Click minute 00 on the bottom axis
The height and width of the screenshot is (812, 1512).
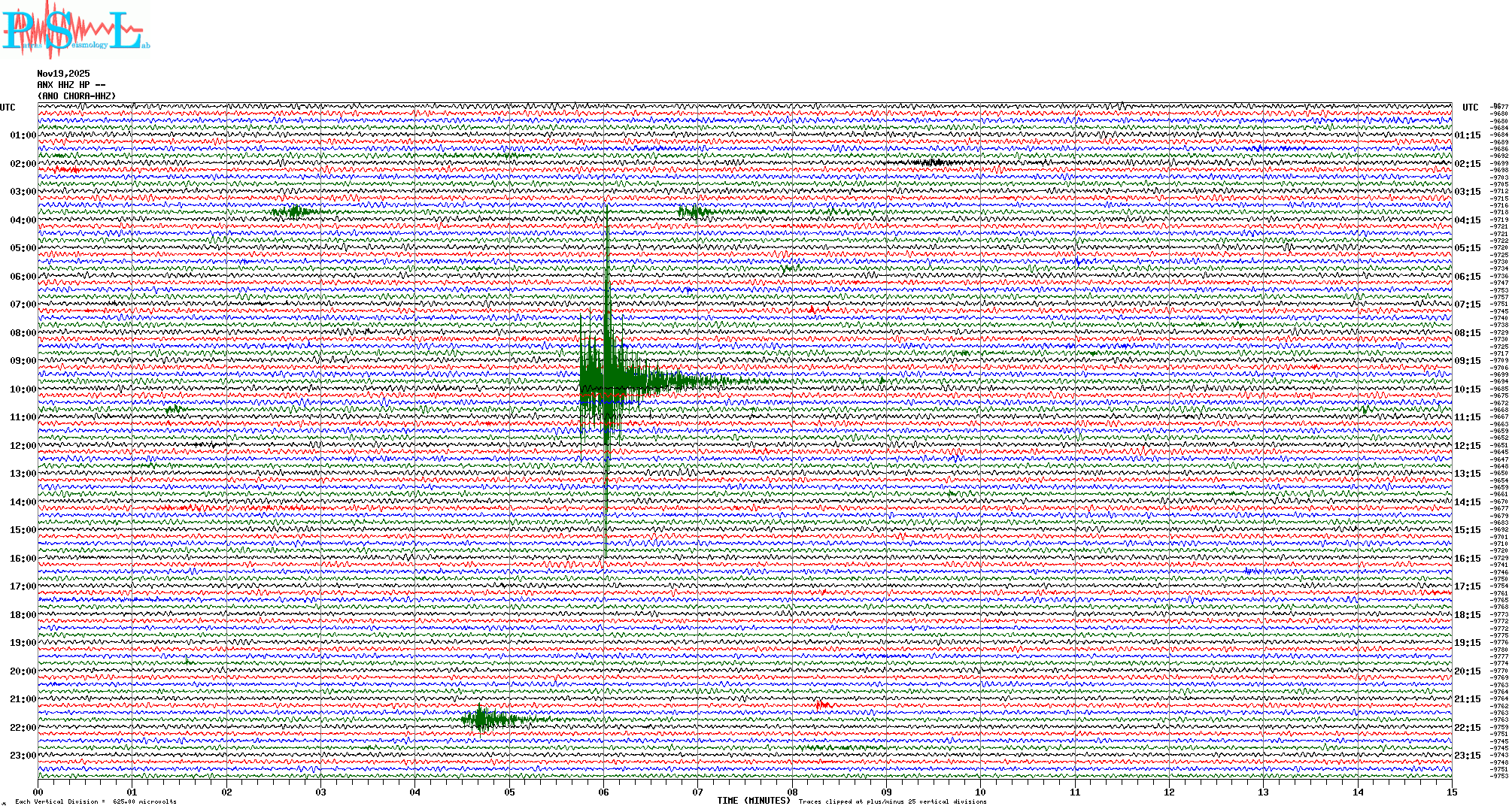tap(38, 792)
